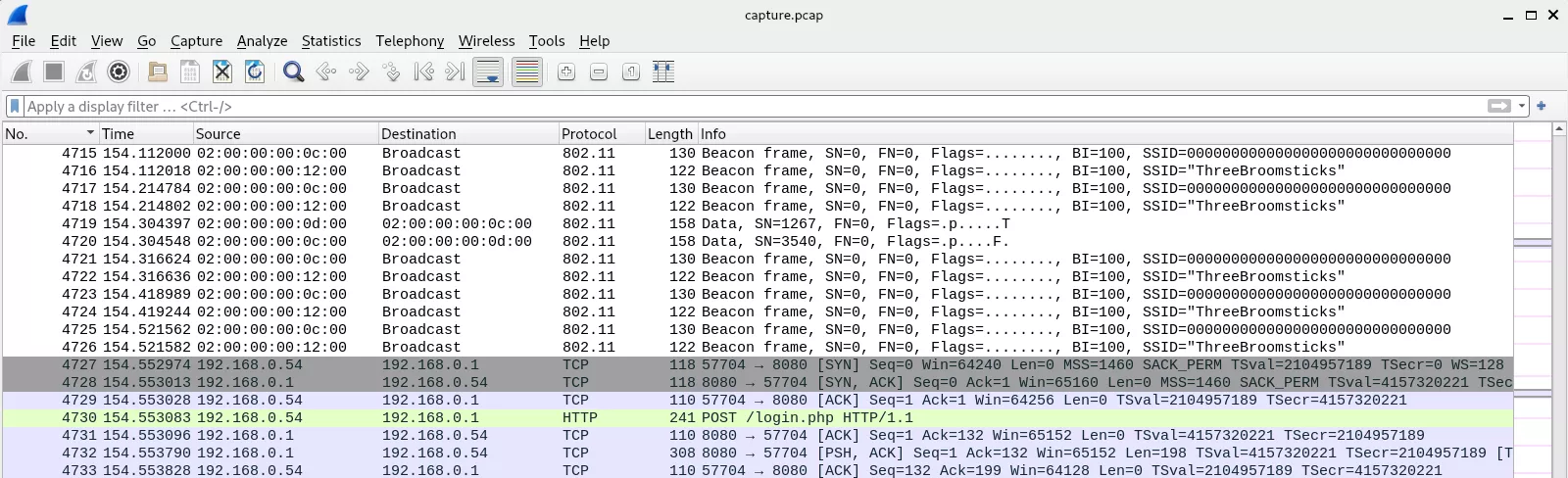Screen dimensions: 1568x478
Task: Toggle packet list colorization
Action: (x=527, y=72)
